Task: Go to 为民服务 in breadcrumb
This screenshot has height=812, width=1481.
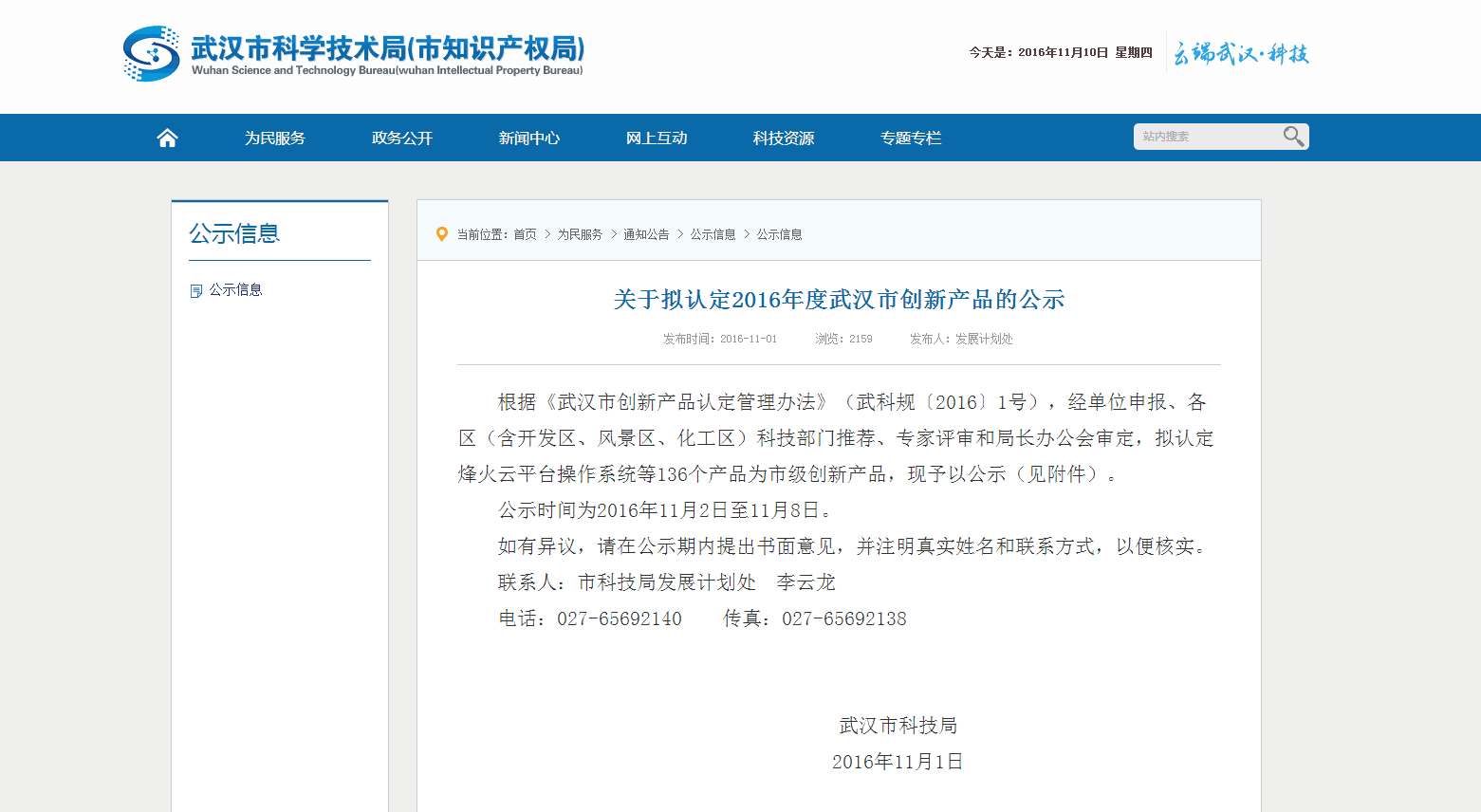Action: [x=580, y=234]
